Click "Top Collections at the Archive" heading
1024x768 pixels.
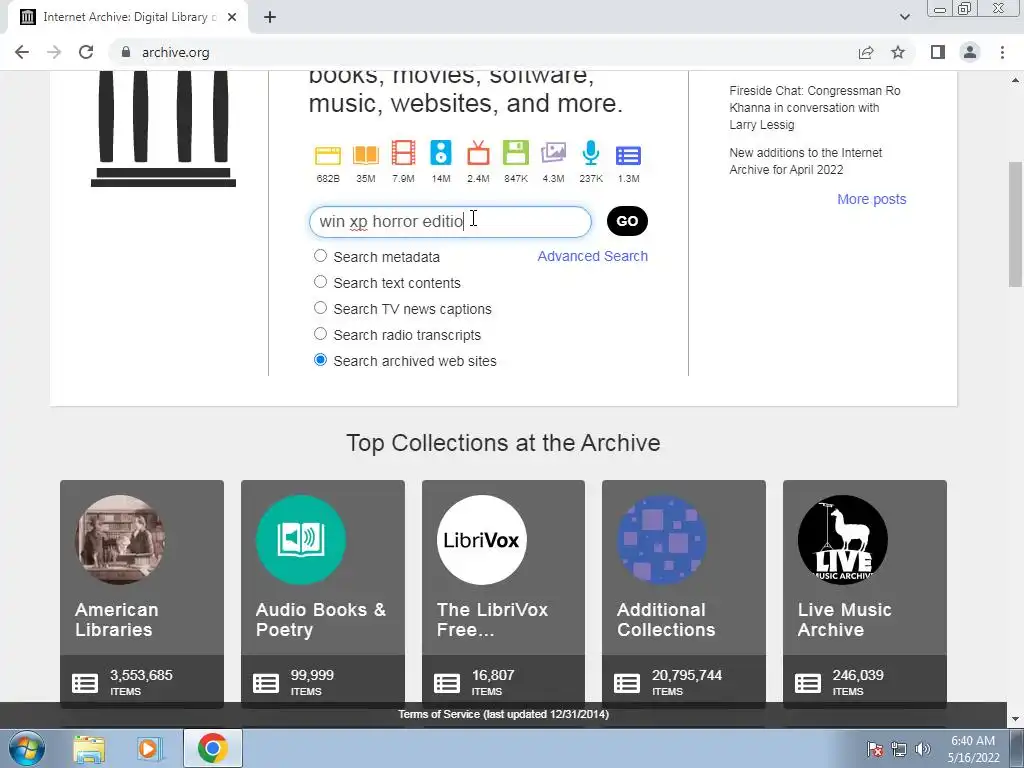[x=503, y=443]
